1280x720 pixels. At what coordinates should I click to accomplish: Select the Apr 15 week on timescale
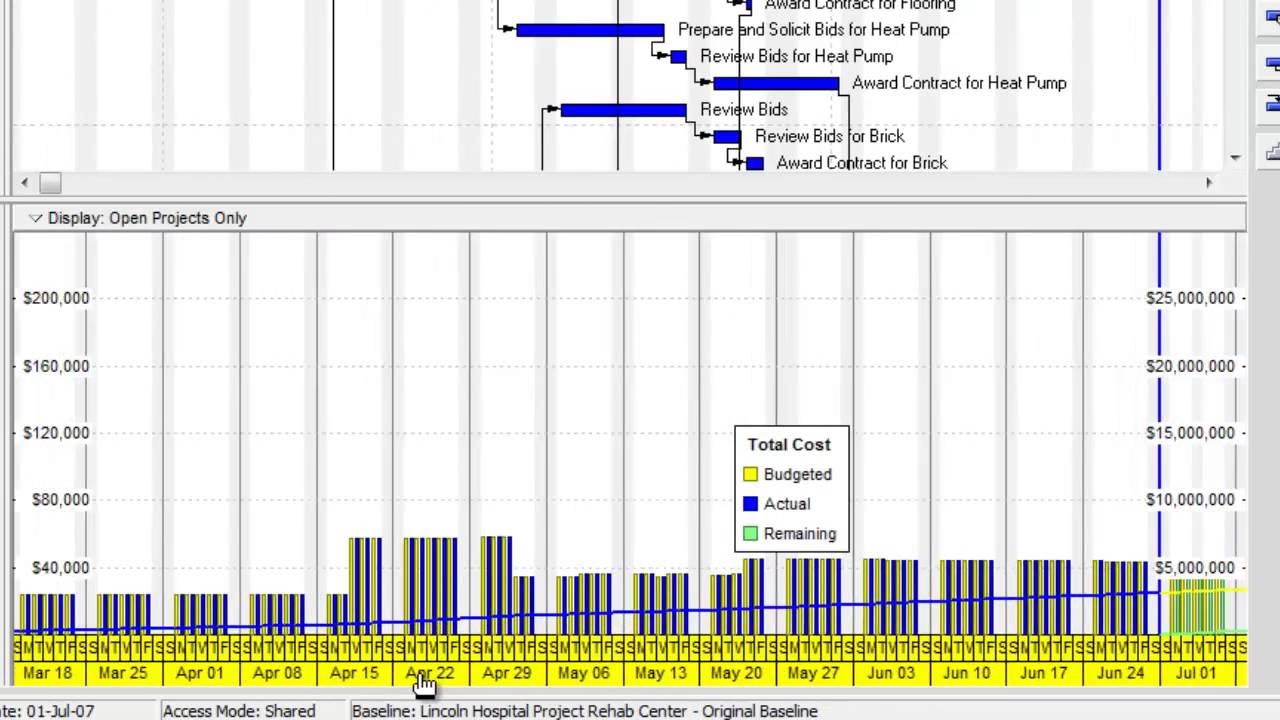354,673
